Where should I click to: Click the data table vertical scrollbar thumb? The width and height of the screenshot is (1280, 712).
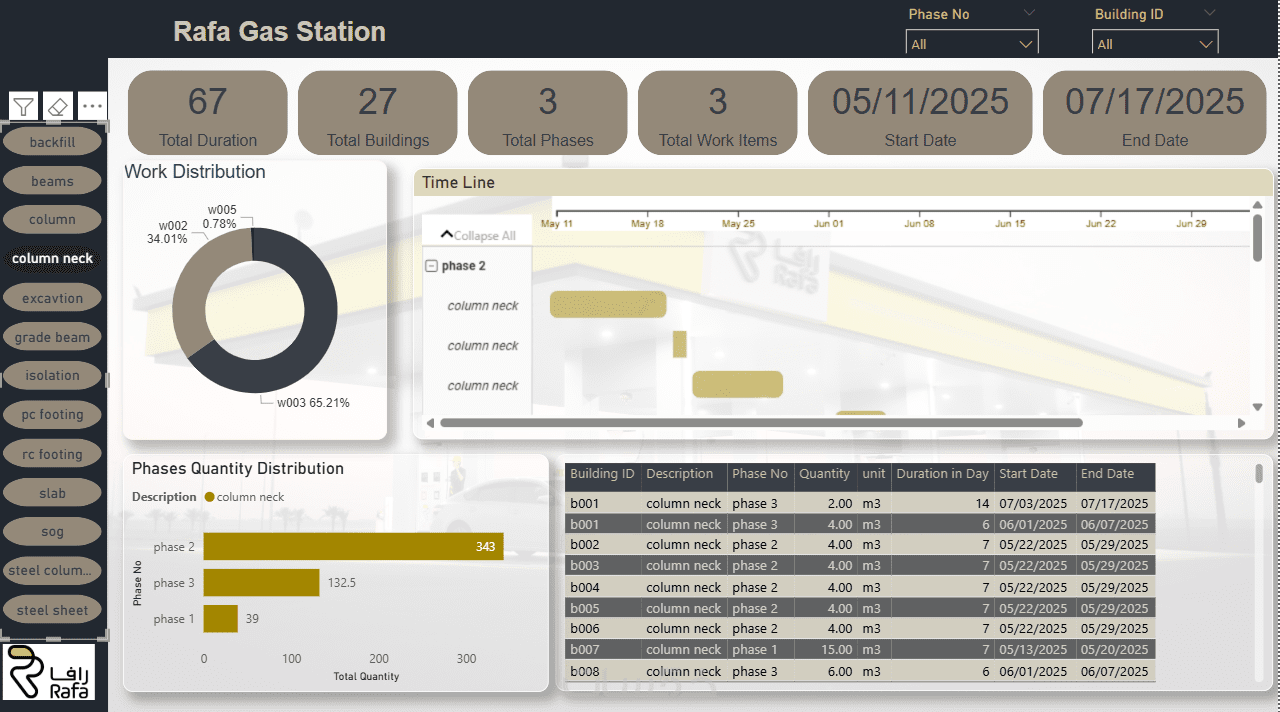tap(1259, 473)
